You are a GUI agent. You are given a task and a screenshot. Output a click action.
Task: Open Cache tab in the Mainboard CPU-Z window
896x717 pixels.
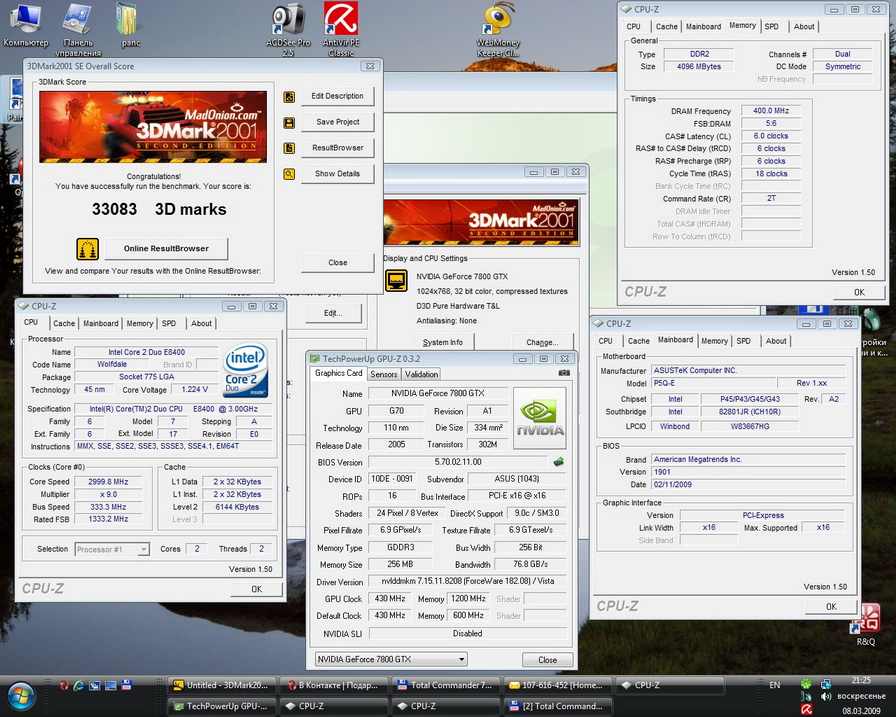pos(638,341)
